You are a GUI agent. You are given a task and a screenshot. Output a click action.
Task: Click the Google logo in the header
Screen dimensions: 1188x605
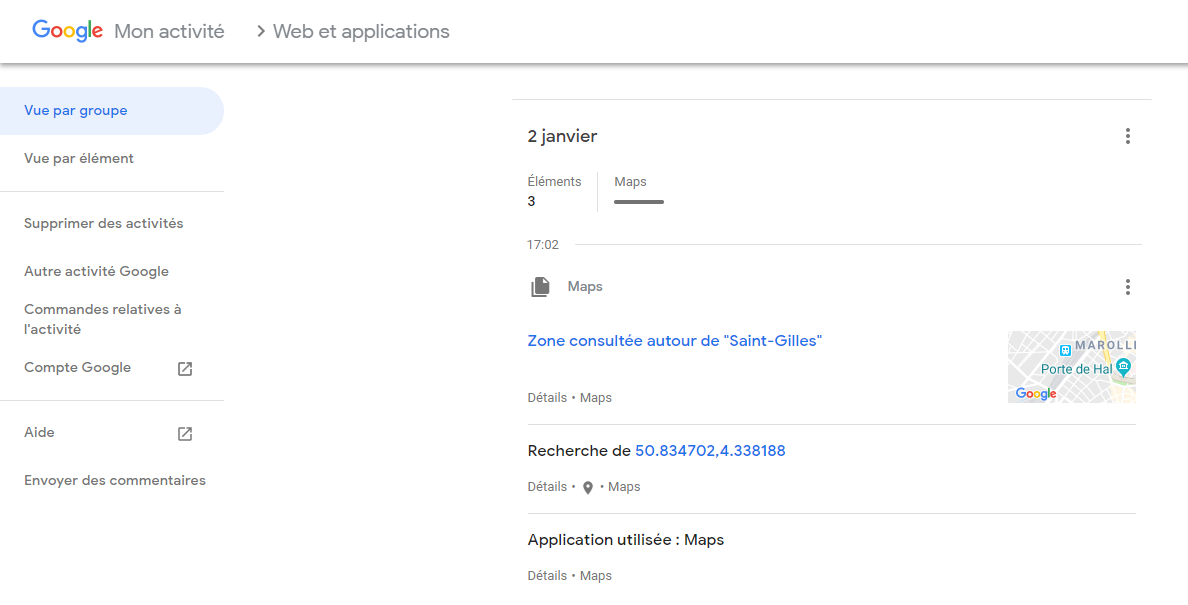tap(66, 30)
